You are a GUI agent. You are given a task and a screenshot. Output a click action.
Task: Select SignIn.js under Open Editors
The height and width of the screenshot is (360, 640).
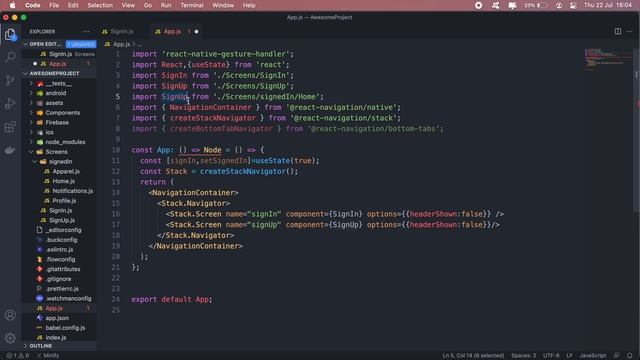[x=59, y=54]
